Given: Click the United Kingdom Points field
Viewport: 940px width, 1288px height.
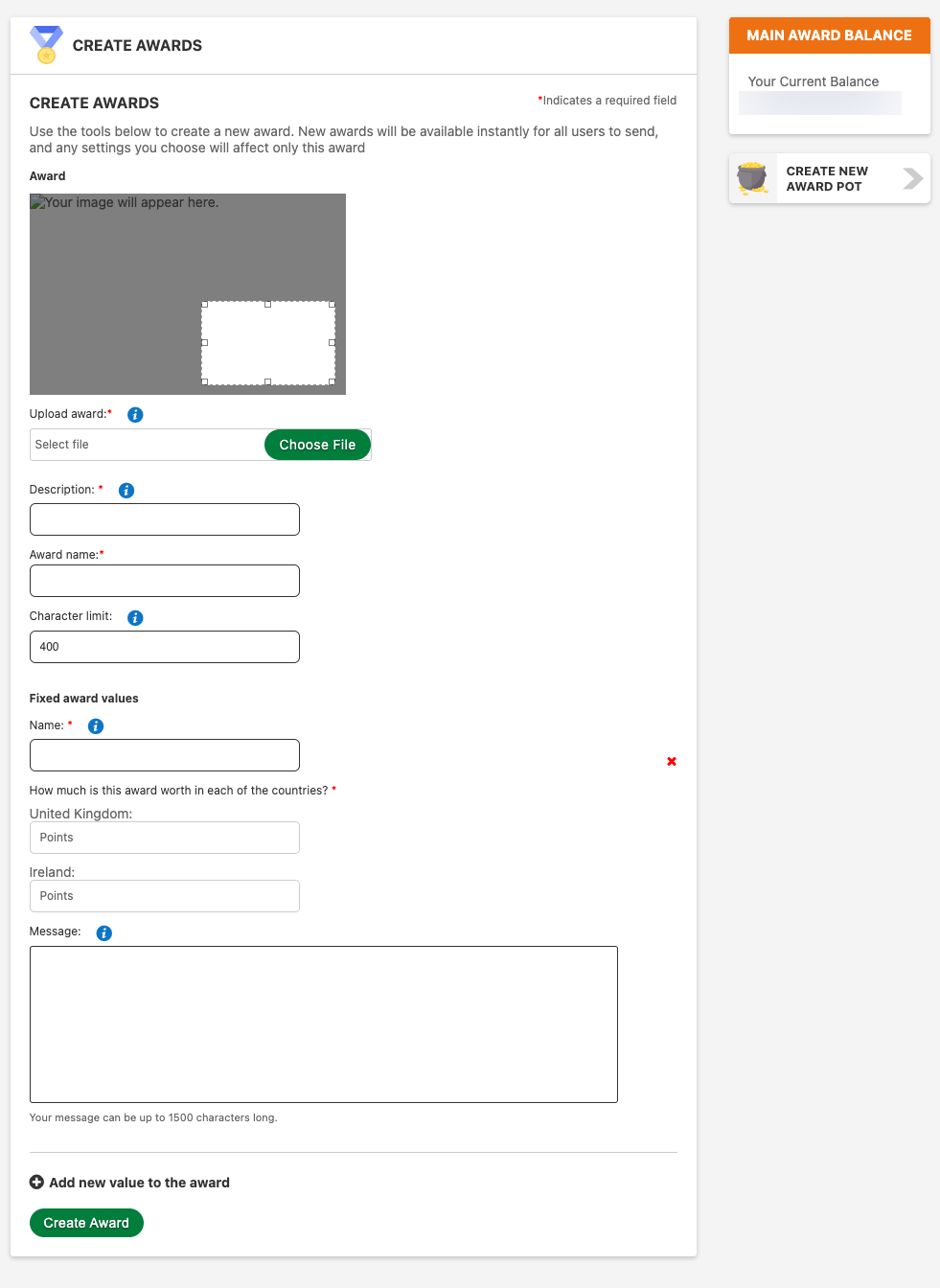Looking at the screenshot, I should (x=163, y=837).
